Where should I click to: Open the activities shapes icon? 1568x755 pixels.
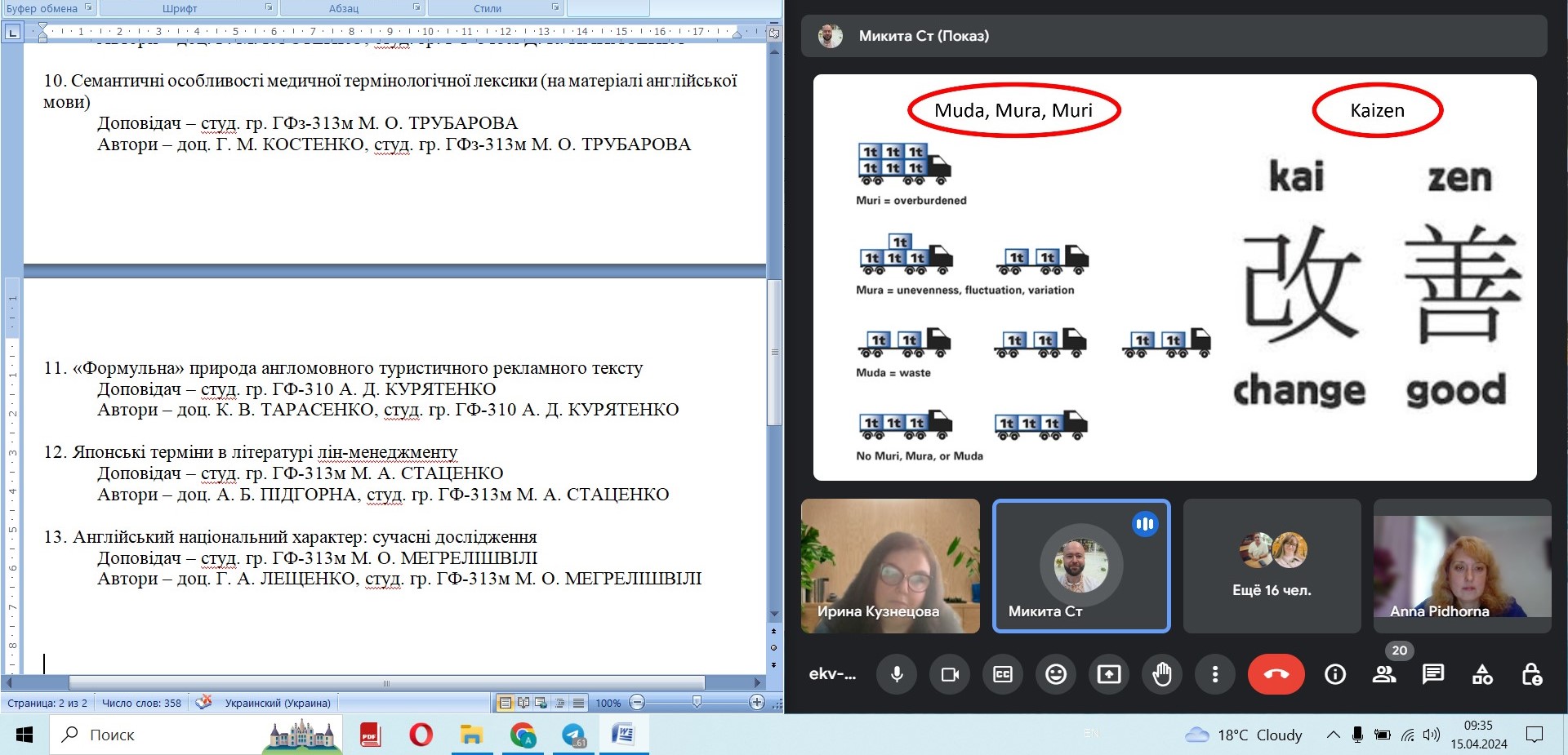coord(1482,674)
